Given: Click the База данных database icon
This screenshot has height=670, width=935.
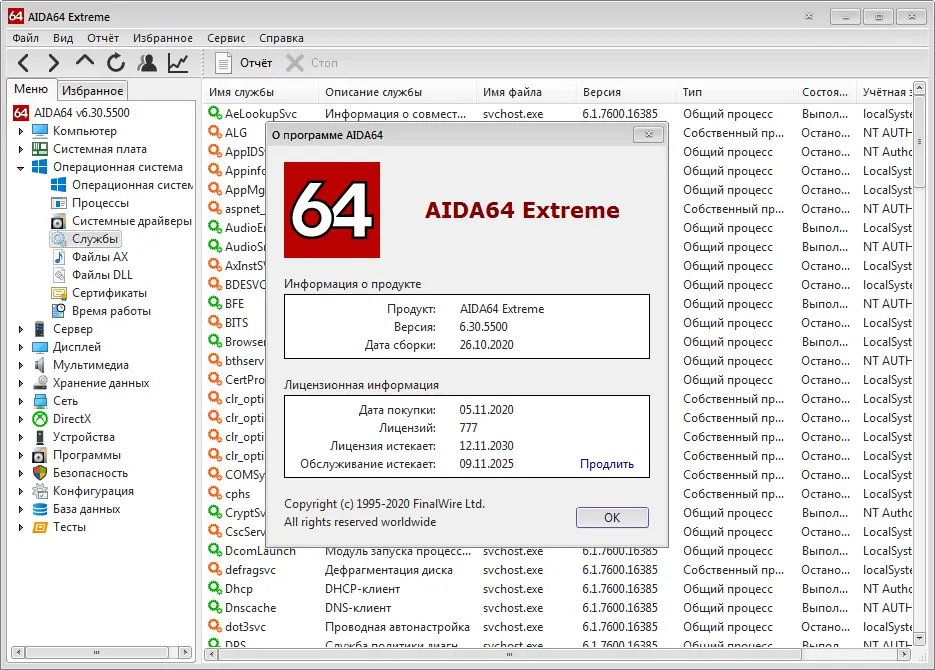Looking at the screenshot, I should click(40, 508).
